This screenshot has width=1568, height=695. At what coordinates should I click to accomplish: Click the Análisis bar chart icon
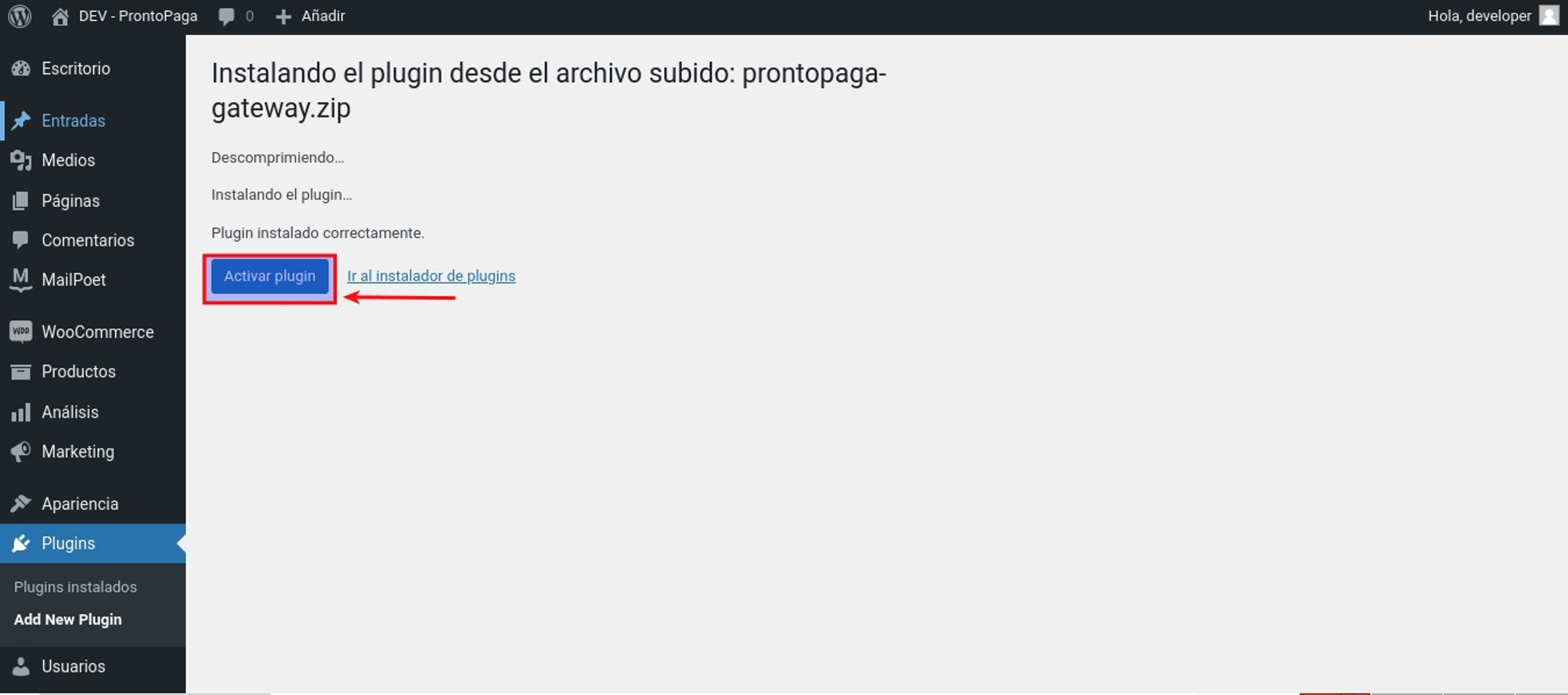pyautogui.click(x=20, y=412)
